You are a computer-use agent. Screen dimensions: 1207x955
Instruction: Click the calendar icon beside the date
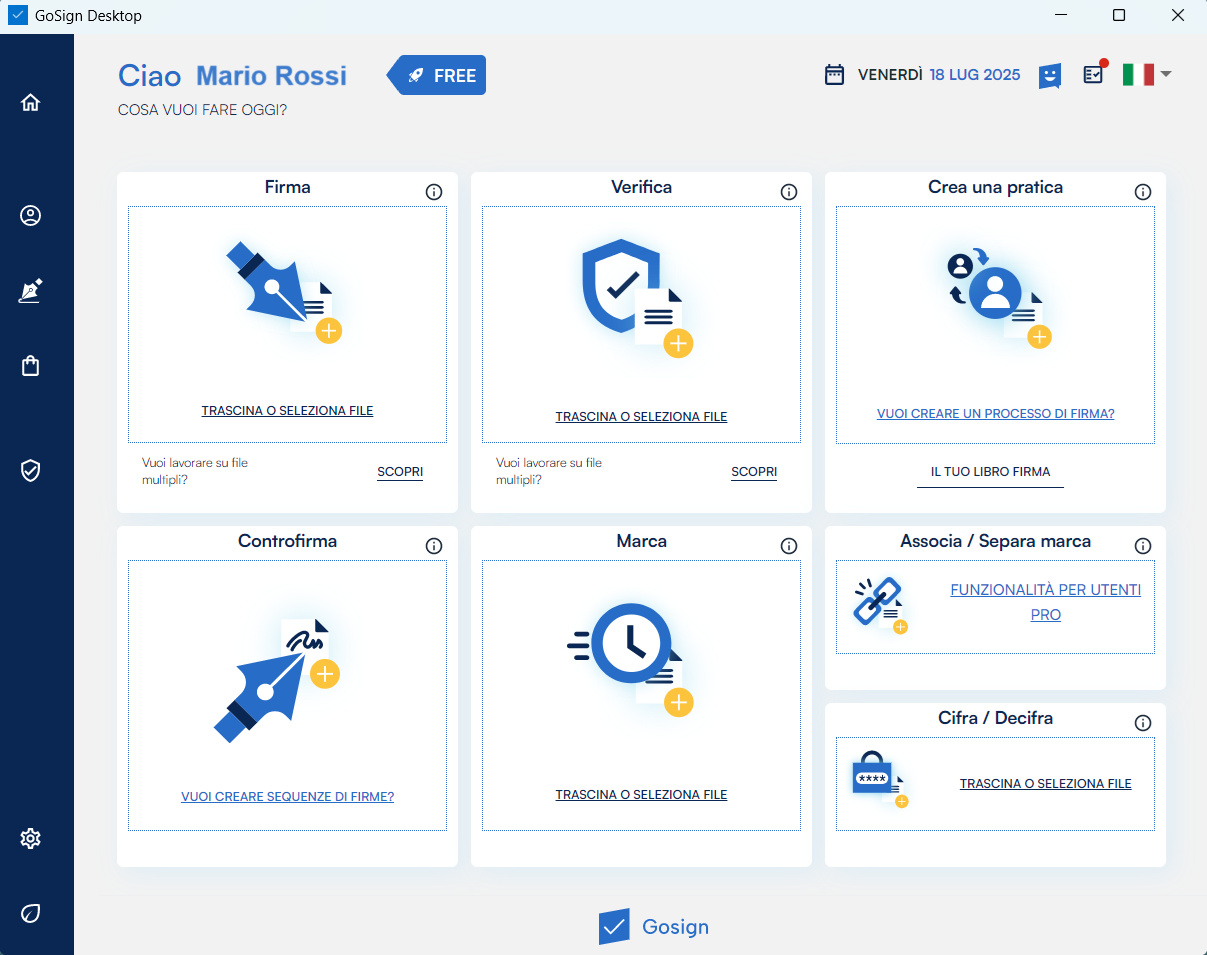(x=834, y=75)
